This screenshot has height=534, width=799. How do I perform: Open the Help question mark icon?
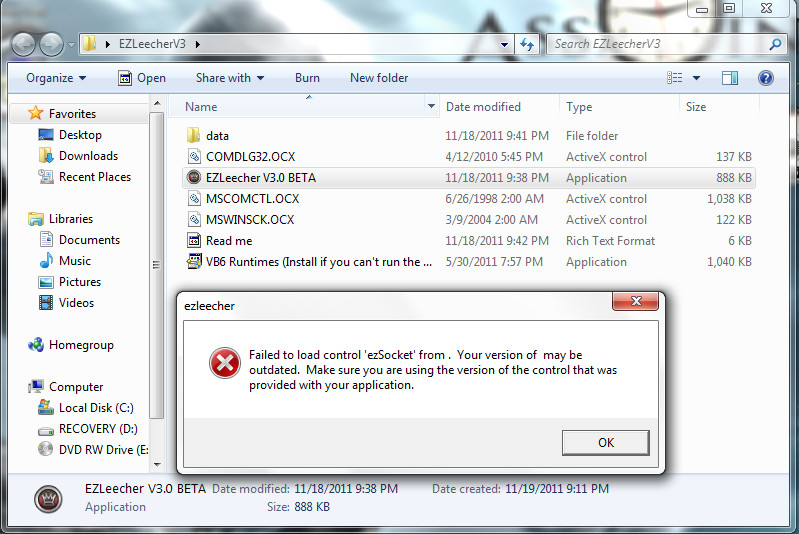[765, 78]
